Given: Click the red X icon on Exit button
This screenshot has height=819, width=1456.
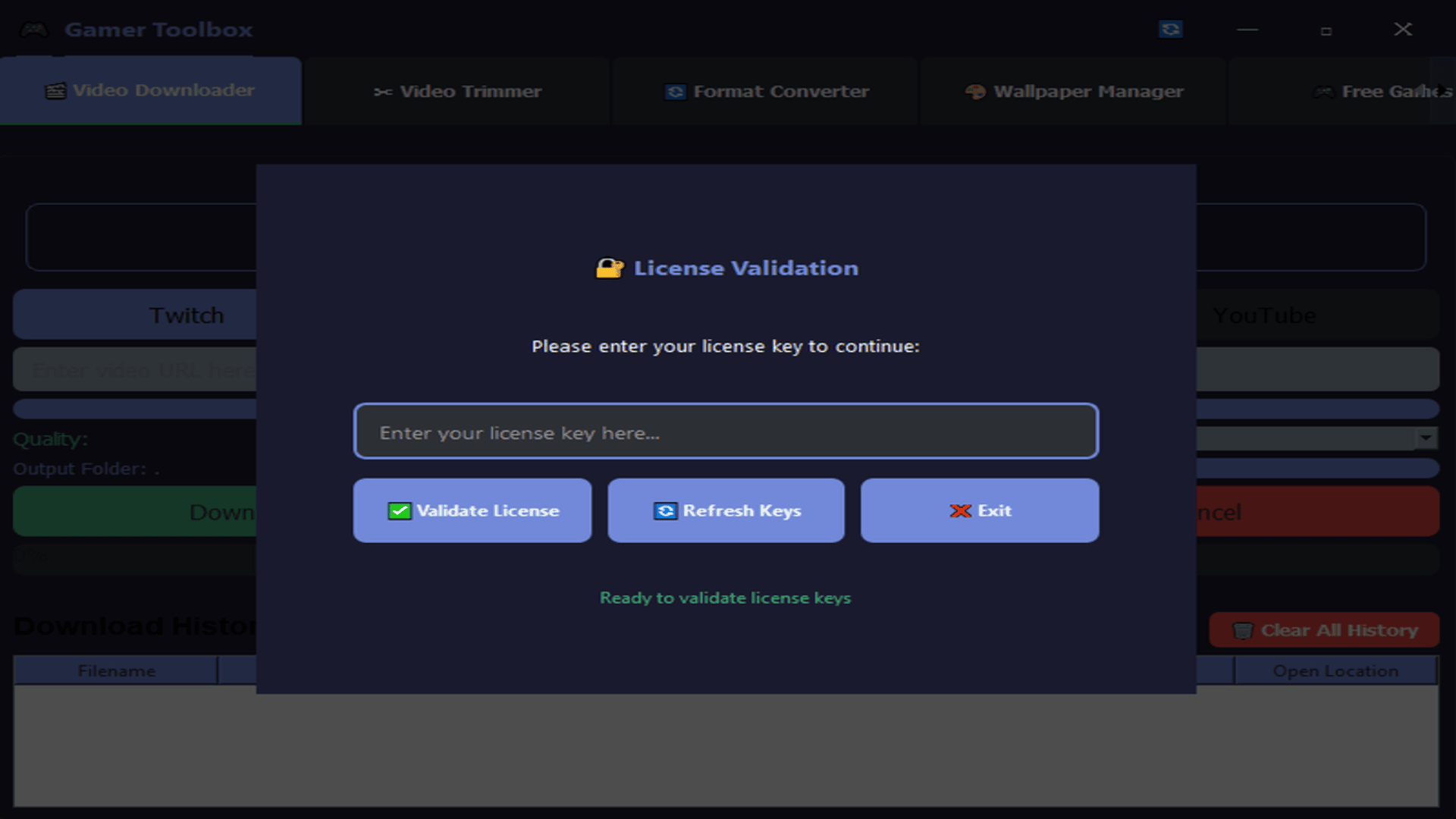Looking at the screenshot, I should click(960, 510).
